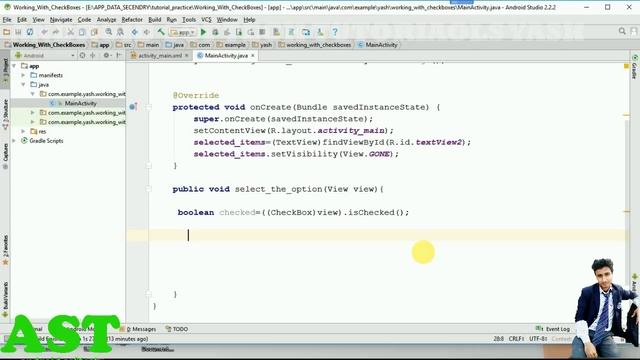Click the Save All toolbar icon
Screen dimensions: 640x360
point(18,32)
